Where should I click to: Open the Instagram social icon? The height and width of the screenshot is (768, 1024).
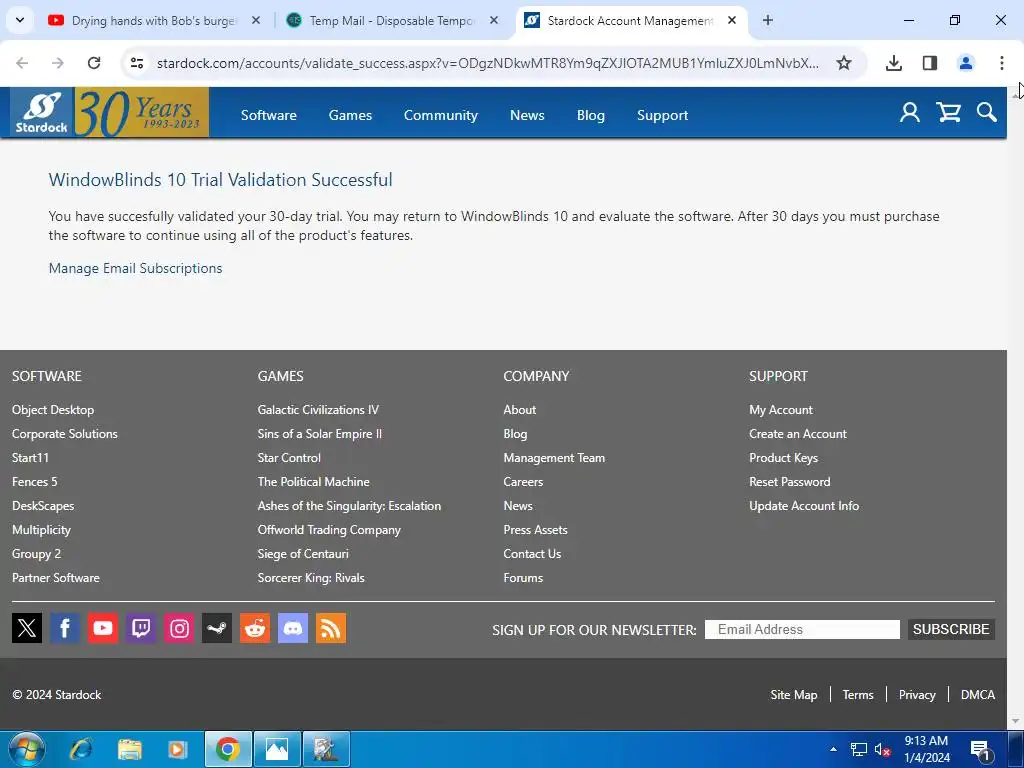pos(179,628)
